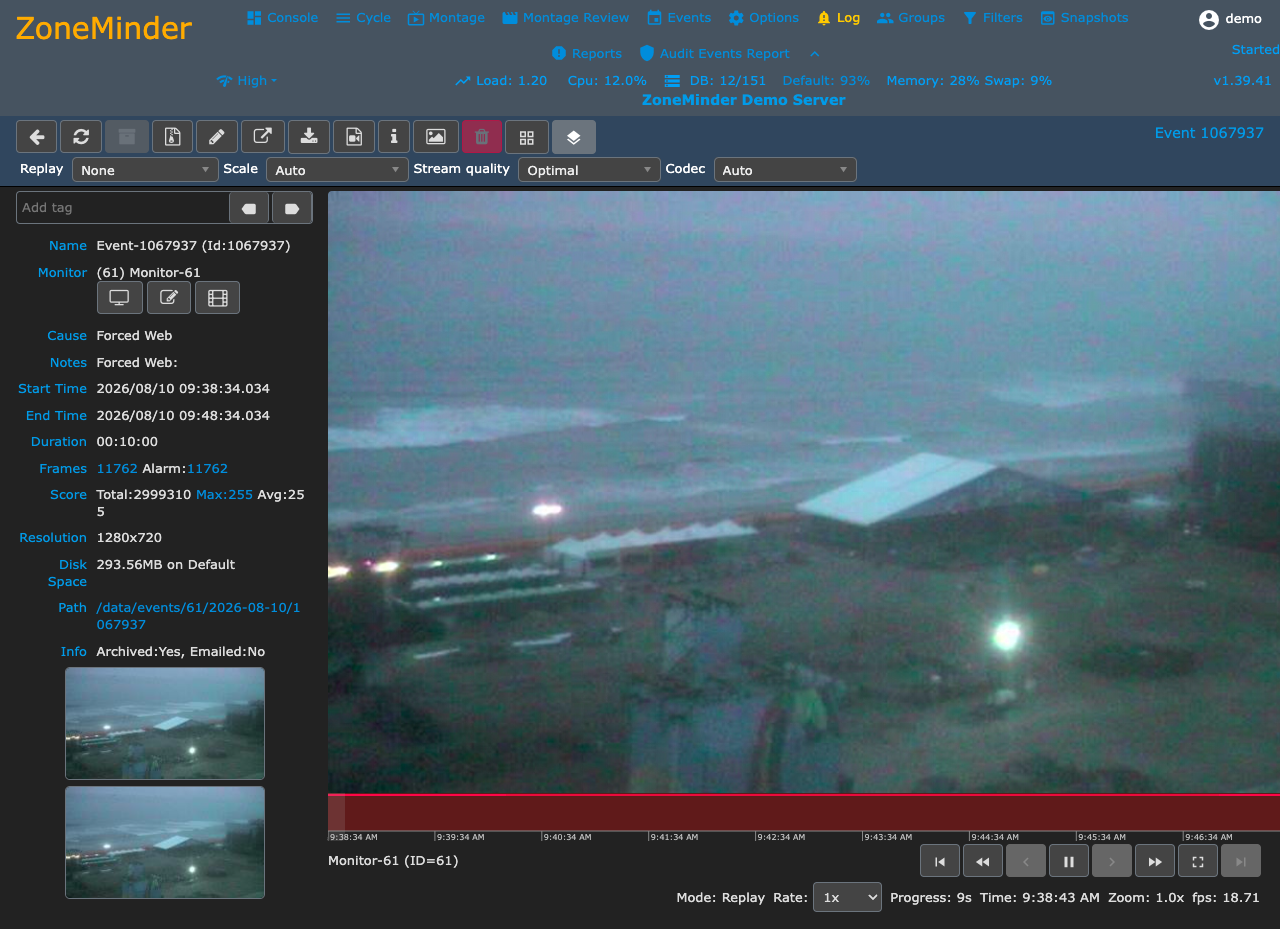Viewport: 1280px width, 929px height.
Task: Generate video using the film-file icon
Action: tap(354, 137)
